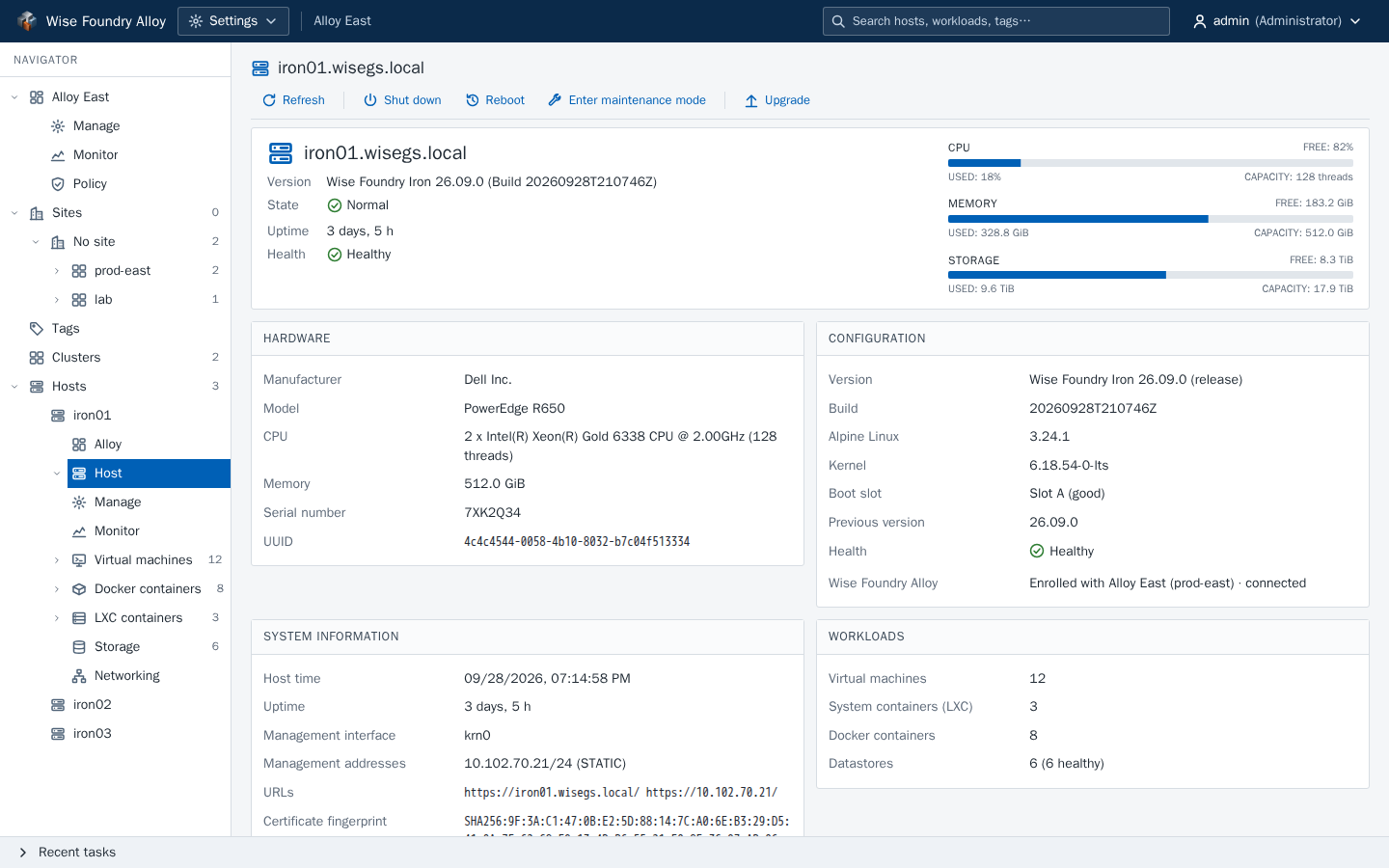
Task: Expand the lab site node
Action: [x=57, y=300]
